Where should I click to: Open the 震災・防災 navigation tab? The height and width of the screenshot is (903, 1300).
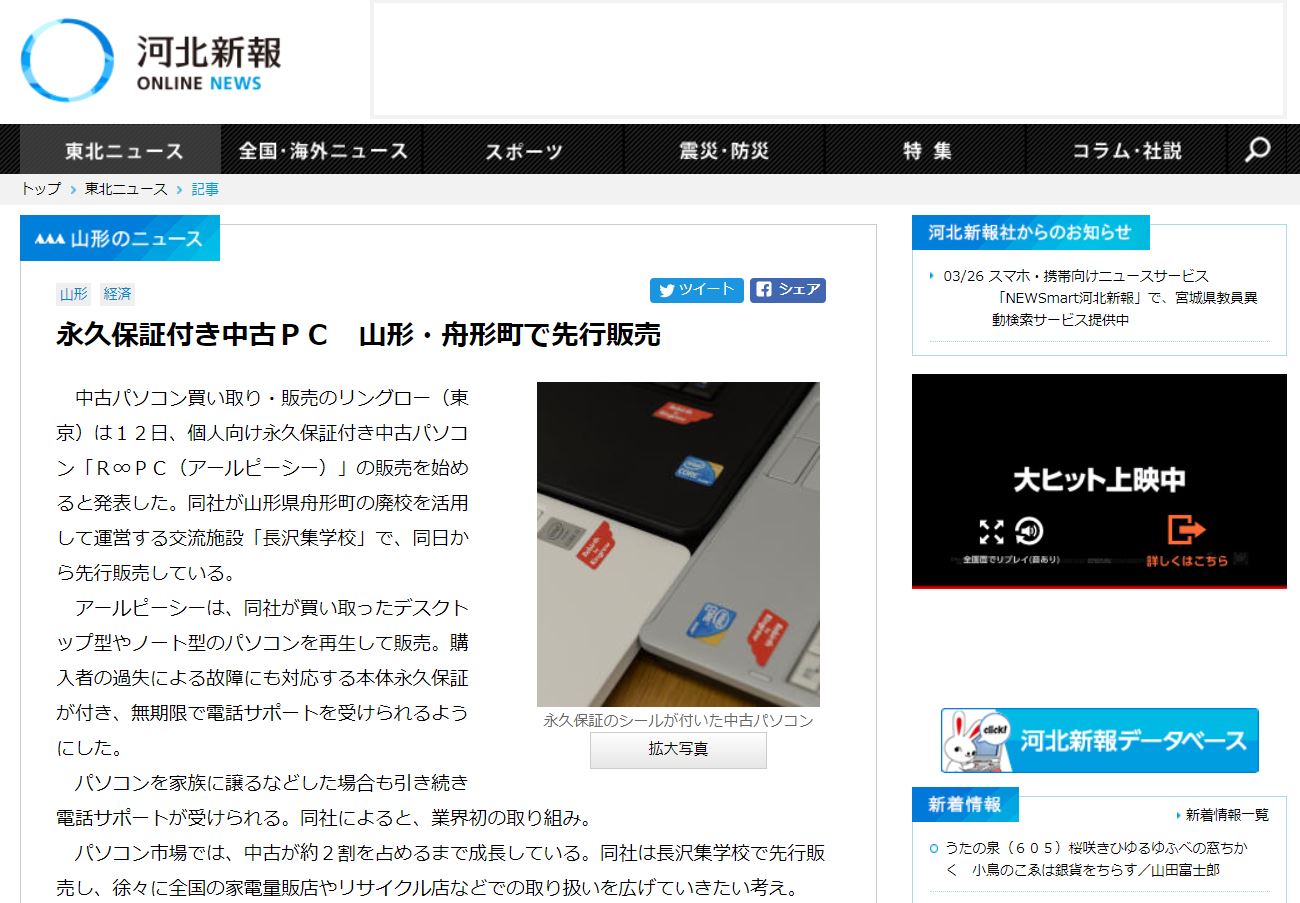[724, 151]
